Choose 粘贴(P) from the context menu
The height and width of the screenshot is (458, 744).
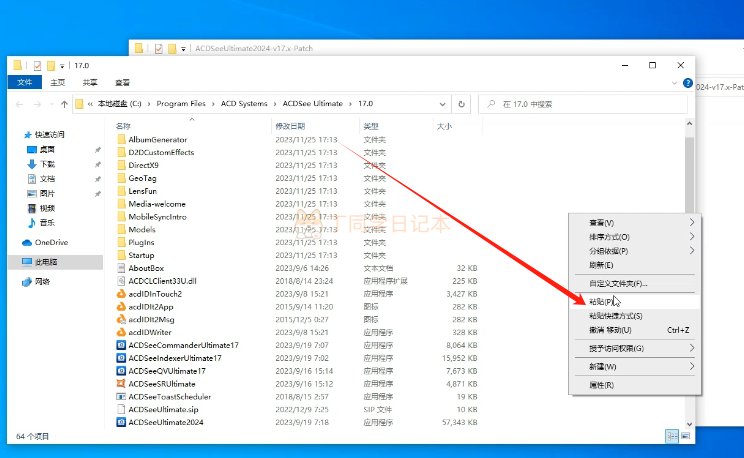click(602, 301)
